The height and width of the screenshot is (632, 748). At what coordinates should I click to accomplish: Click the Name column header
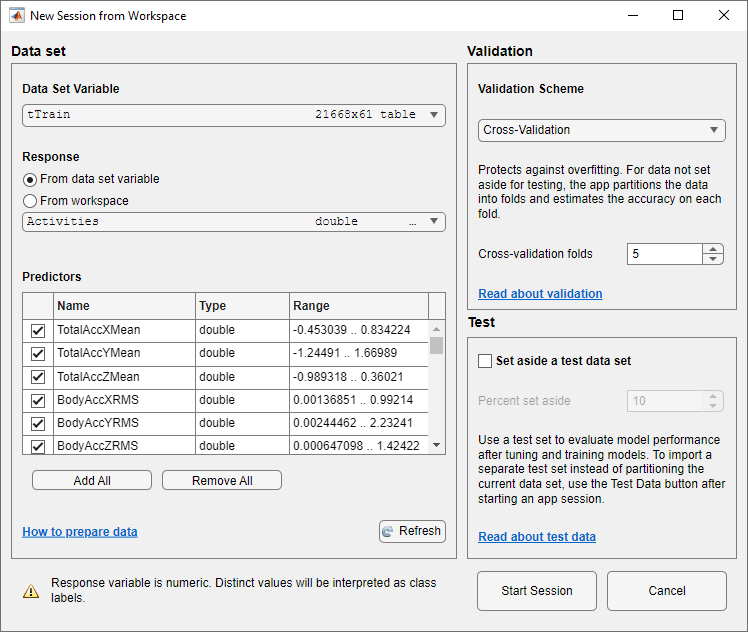[x=123, y=306]
